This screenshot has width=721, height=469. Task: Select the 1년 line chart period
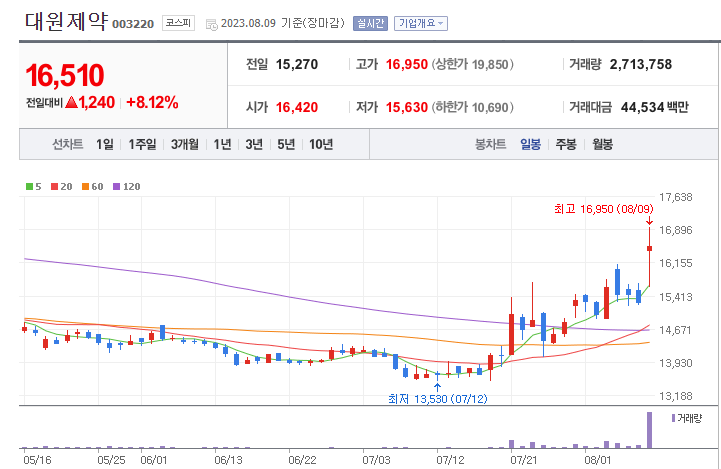(x=222, y=144)
